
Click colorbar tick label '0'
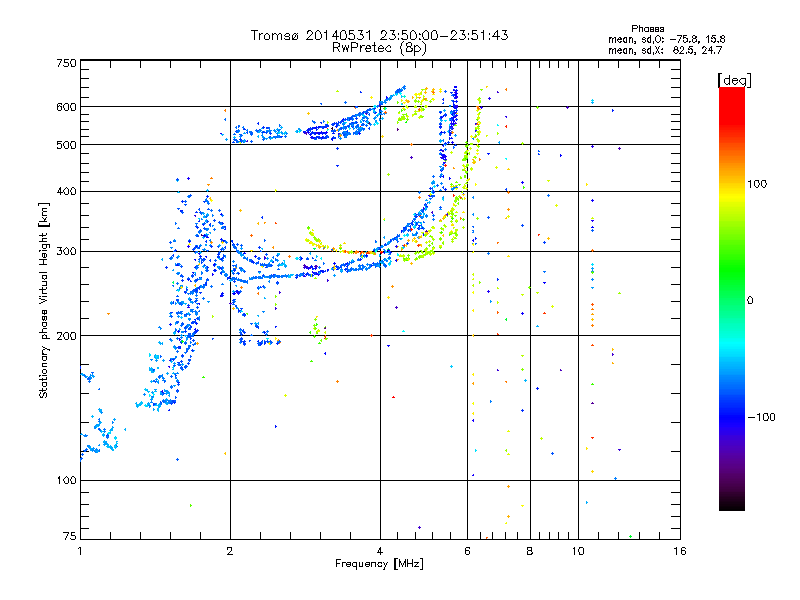click(x=750, y=301)
